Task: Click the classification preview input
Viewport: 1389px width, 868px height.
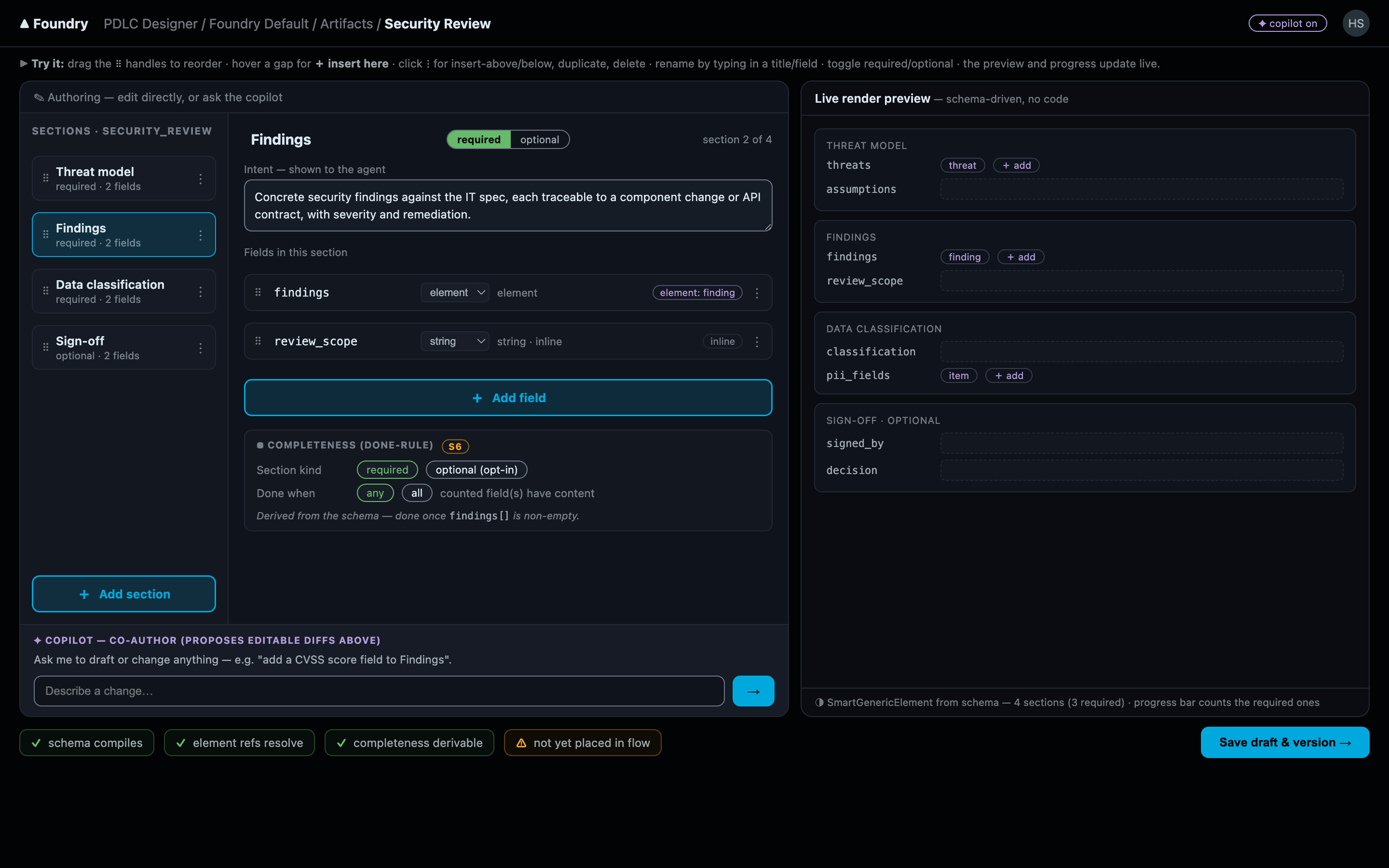Action: point(1142,352)
